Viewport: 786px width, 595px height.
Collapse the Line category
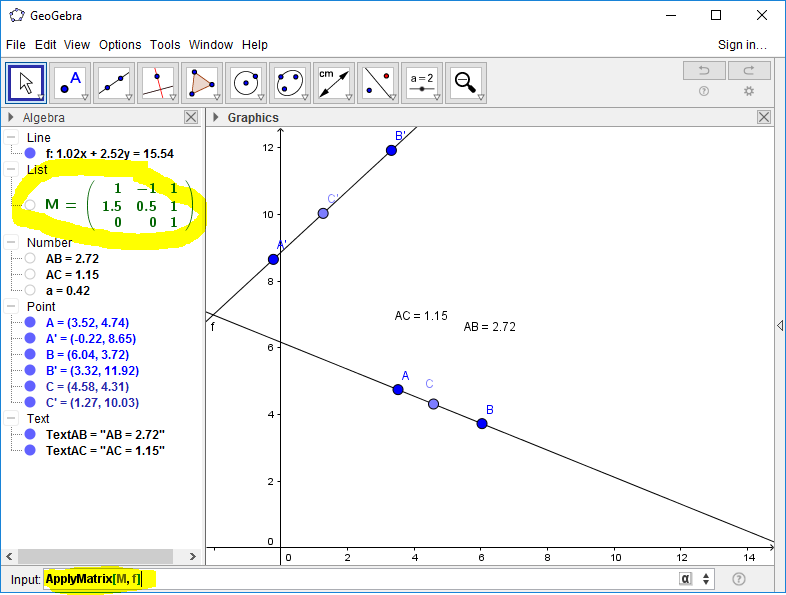pos(12,137)
